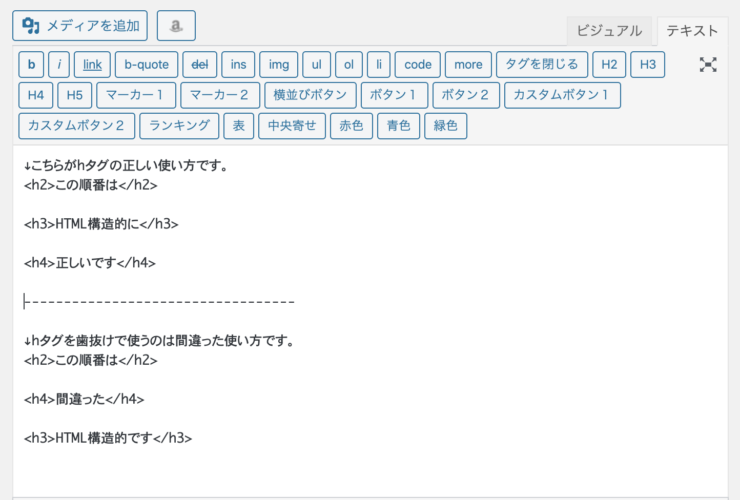Insert a link with link button
The width and height of the screenshot is (740, 500).
point(92,65)
